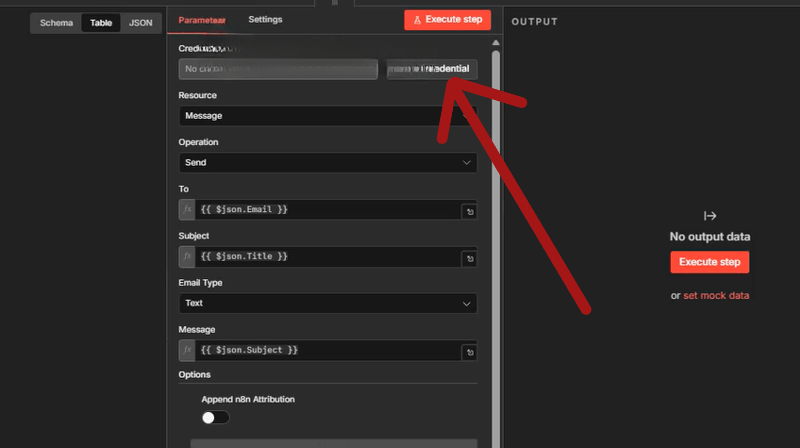
Task: Click the Options section label
Action: coord(194,375)
